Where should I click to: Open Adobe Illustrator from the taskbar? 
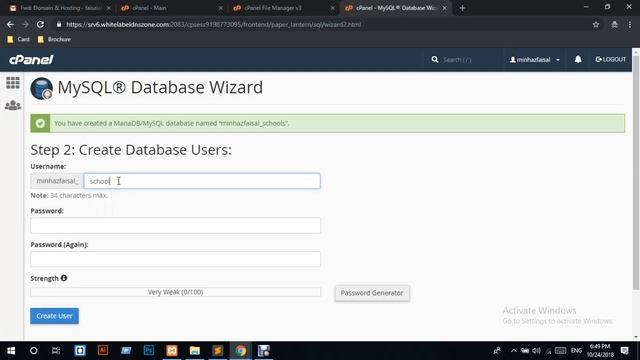(103, 351)
